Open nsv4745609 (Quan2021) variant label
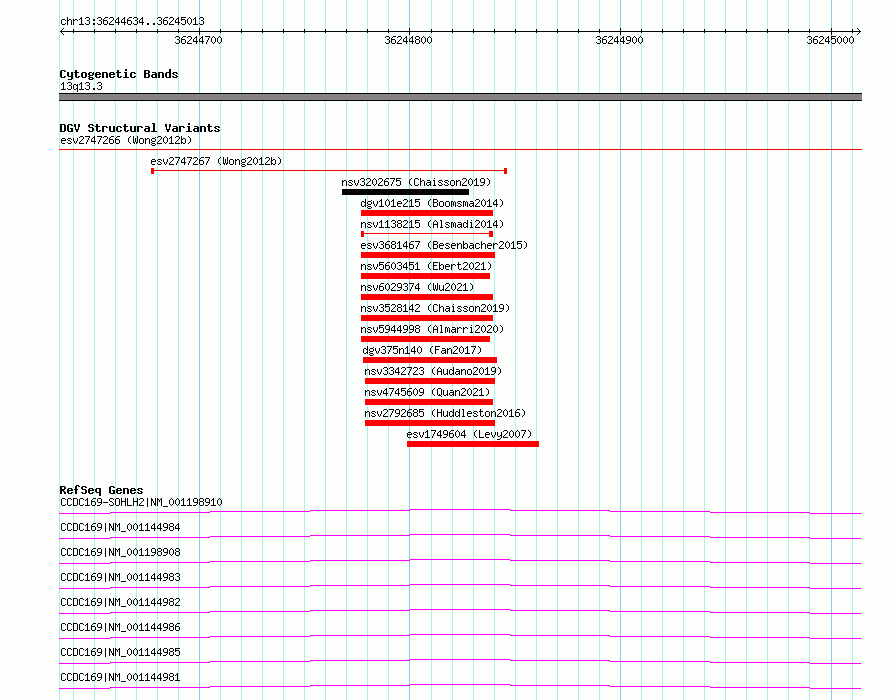Screen dimensions: 890x700 [427, 392]
